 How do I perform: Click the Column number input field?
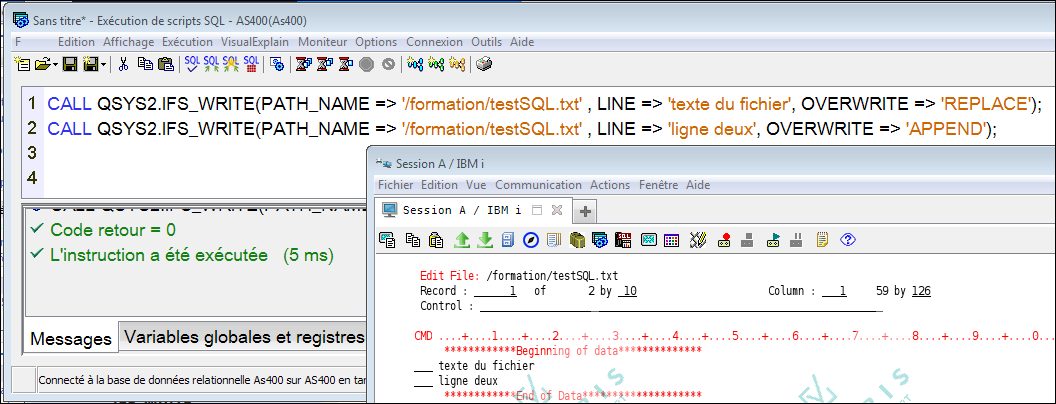pos(833,292)
